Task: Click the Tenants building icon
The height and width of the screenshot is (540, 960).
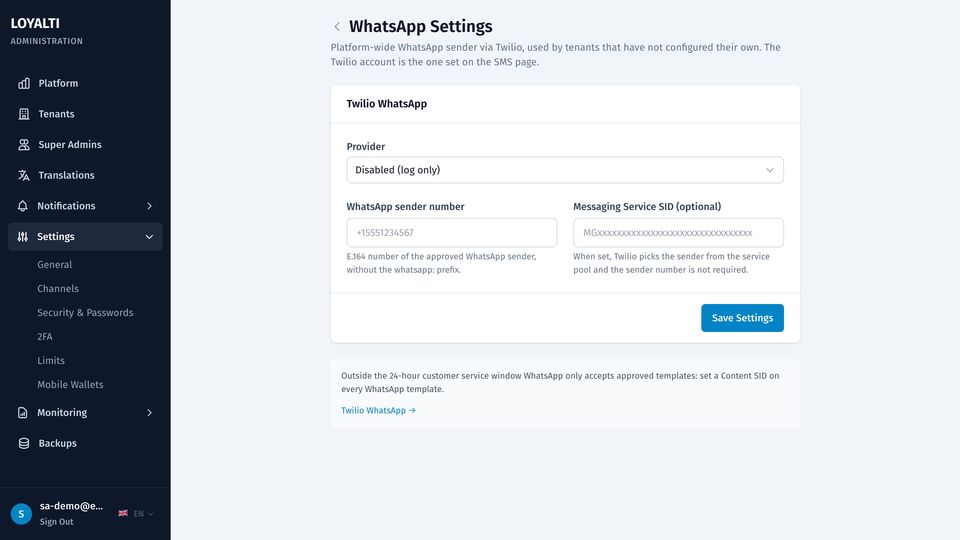Action: click(24, 114)
